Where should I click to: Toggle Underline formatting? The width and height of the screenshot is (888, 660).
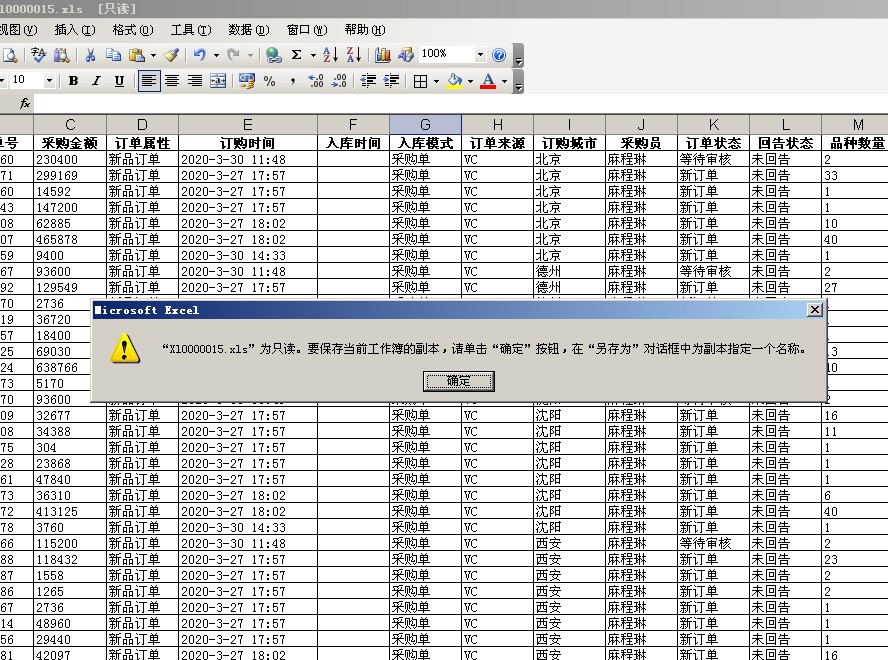tap(117, 80)
